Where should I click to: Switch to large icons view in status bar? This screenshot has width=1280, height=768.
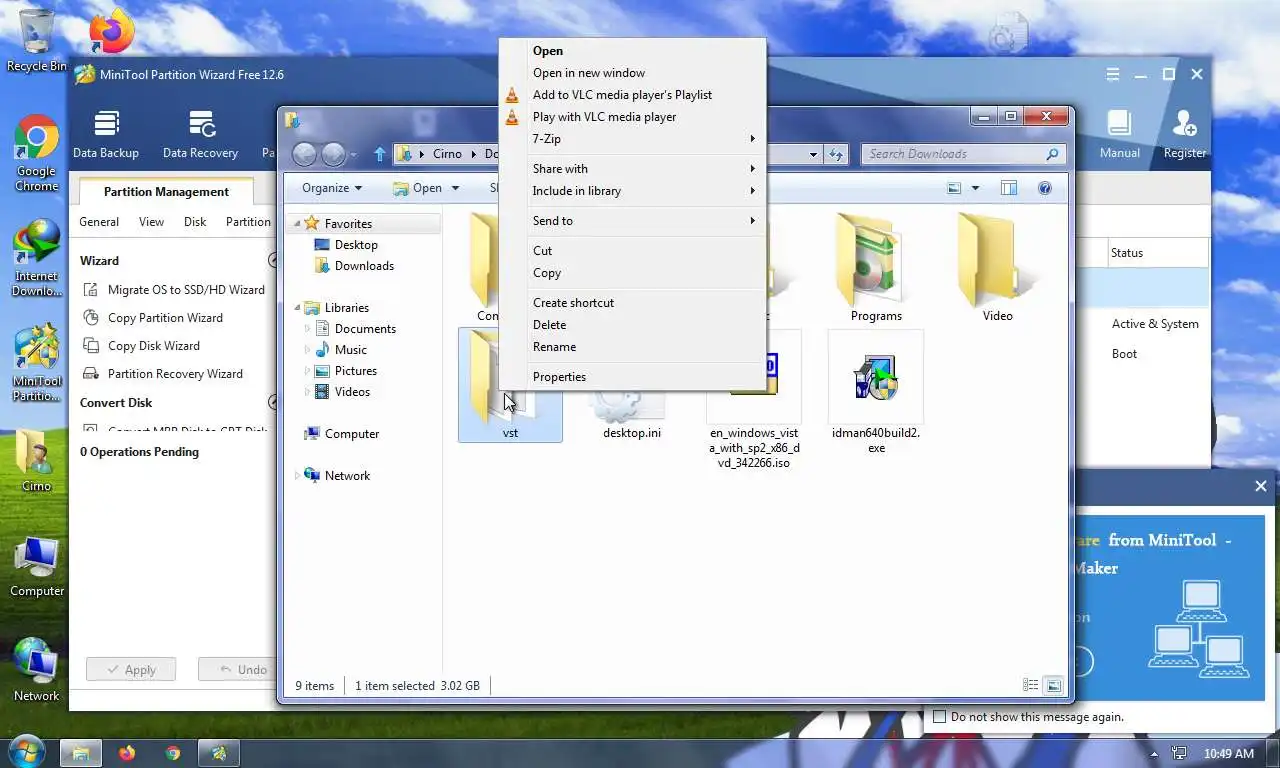click(x=1053, y=685)
